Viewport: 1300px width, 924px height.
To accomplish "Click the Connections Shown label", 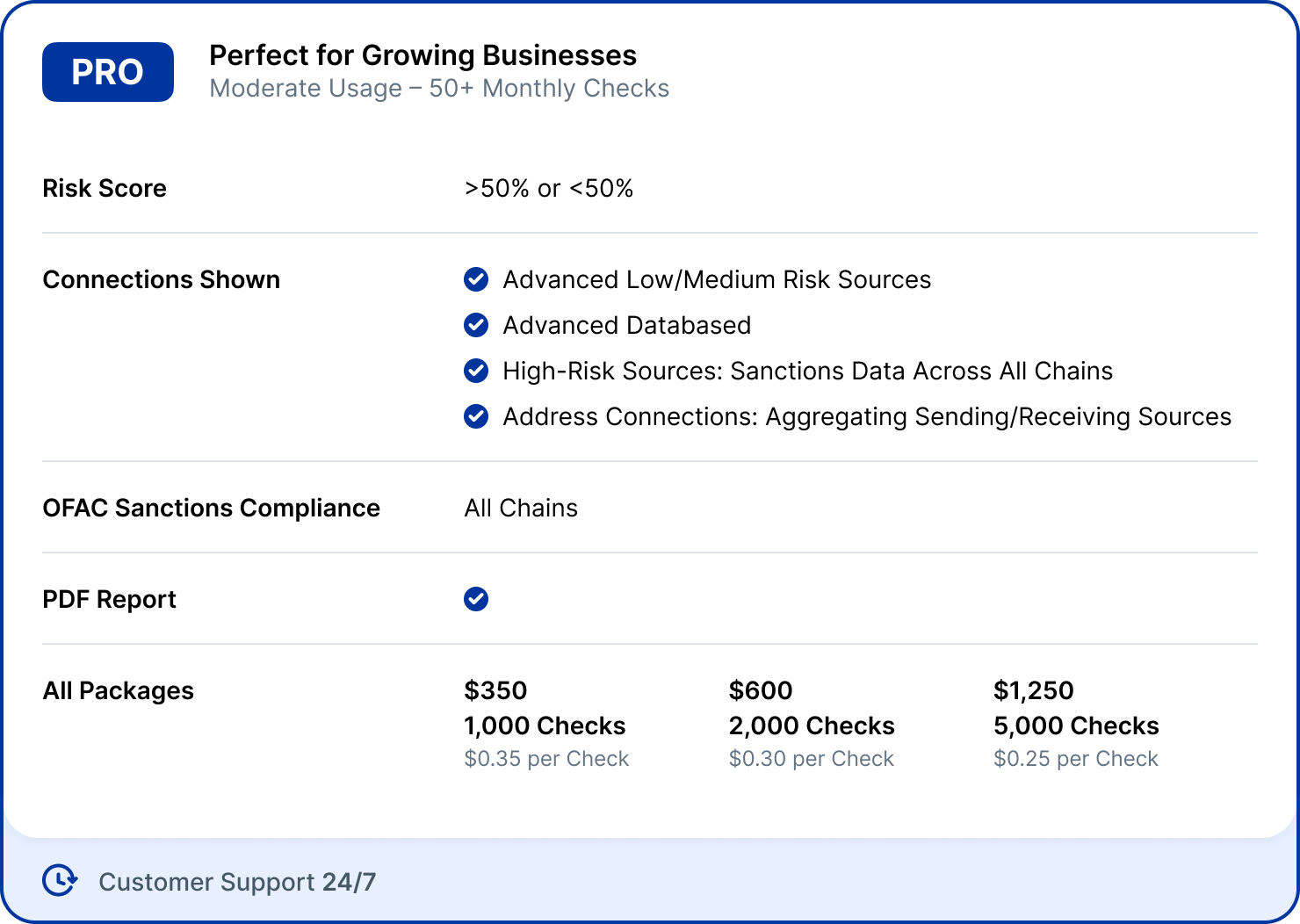I will (x=162, y=279).
